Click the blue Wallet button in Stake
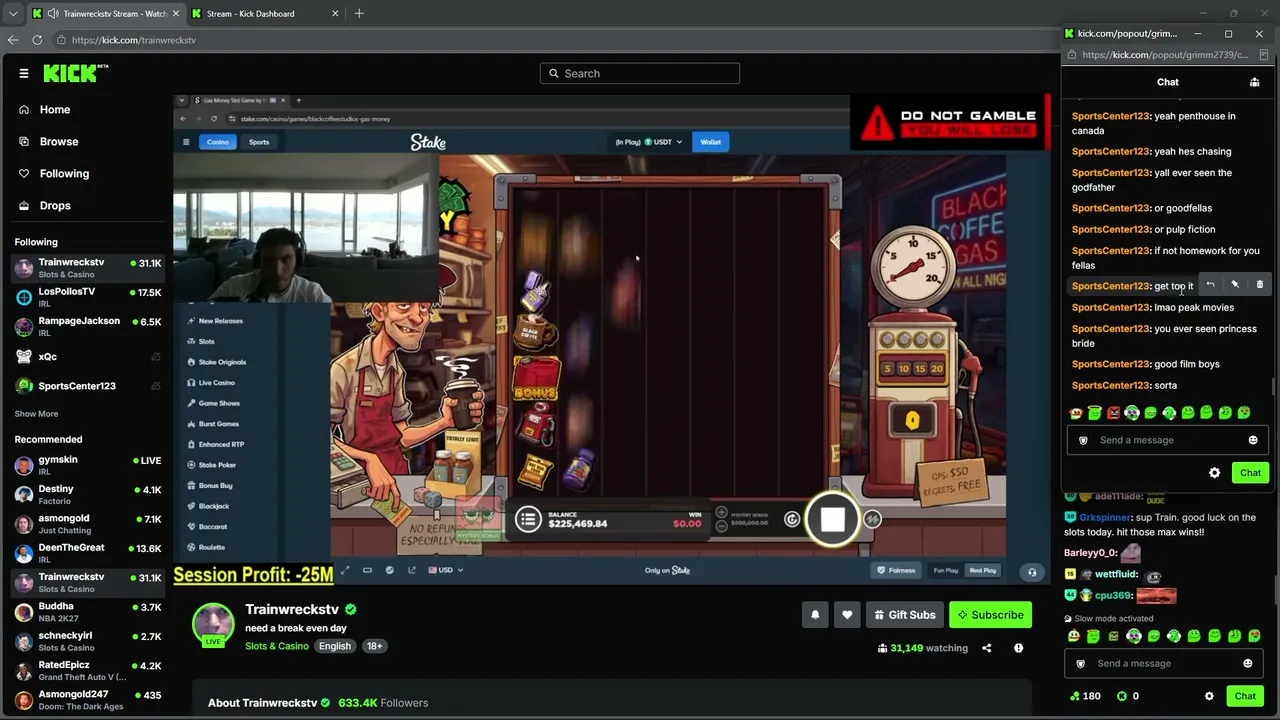 pyautogui.click(x=710, y=142)
